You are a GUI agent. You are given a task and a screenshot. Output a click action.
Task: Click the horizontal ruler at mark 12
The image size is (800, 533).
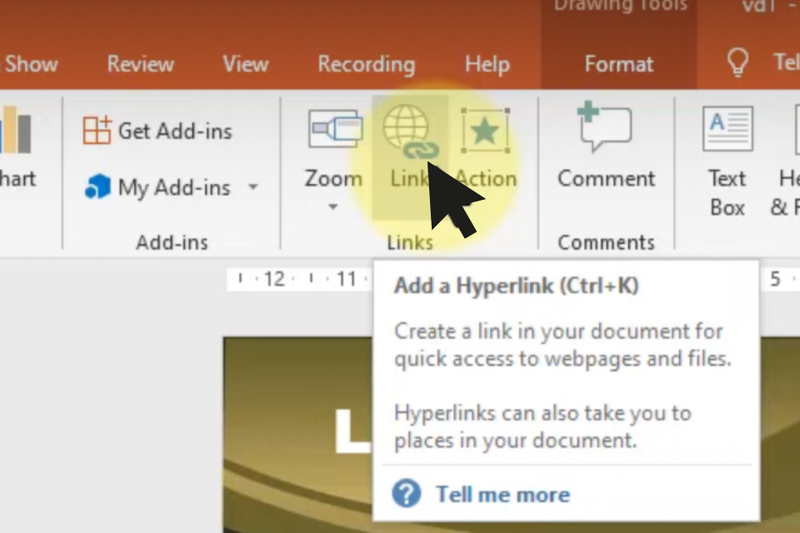pyautogui.click(x=274, y=279)
